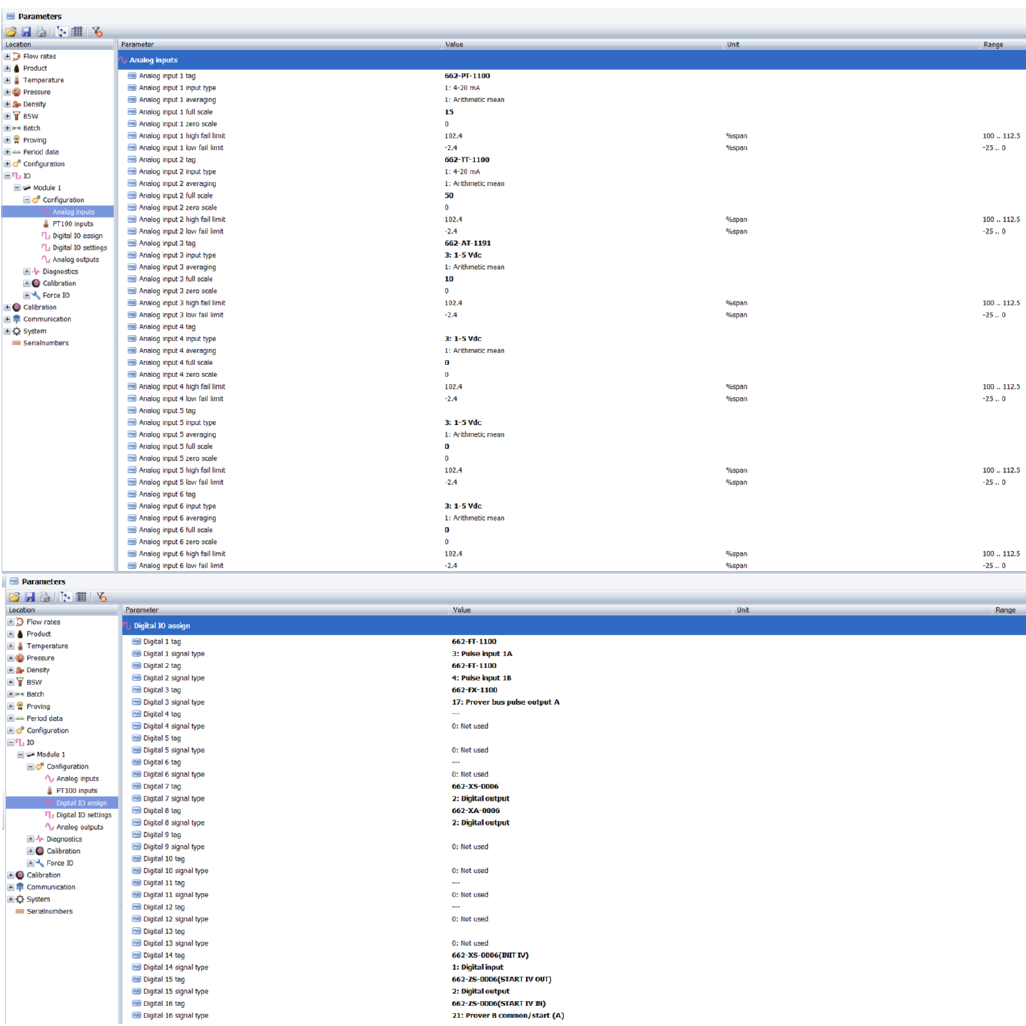The image size is (1026, 1026).
Task: Click Force IO wrench icon in Digital IO assign window
Action: click(40, 863)
